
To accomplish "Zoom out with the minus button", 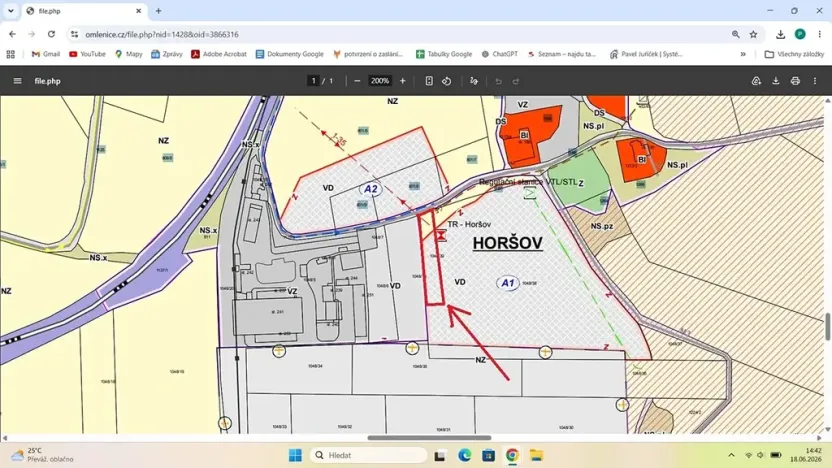I will tap(357, 81).
